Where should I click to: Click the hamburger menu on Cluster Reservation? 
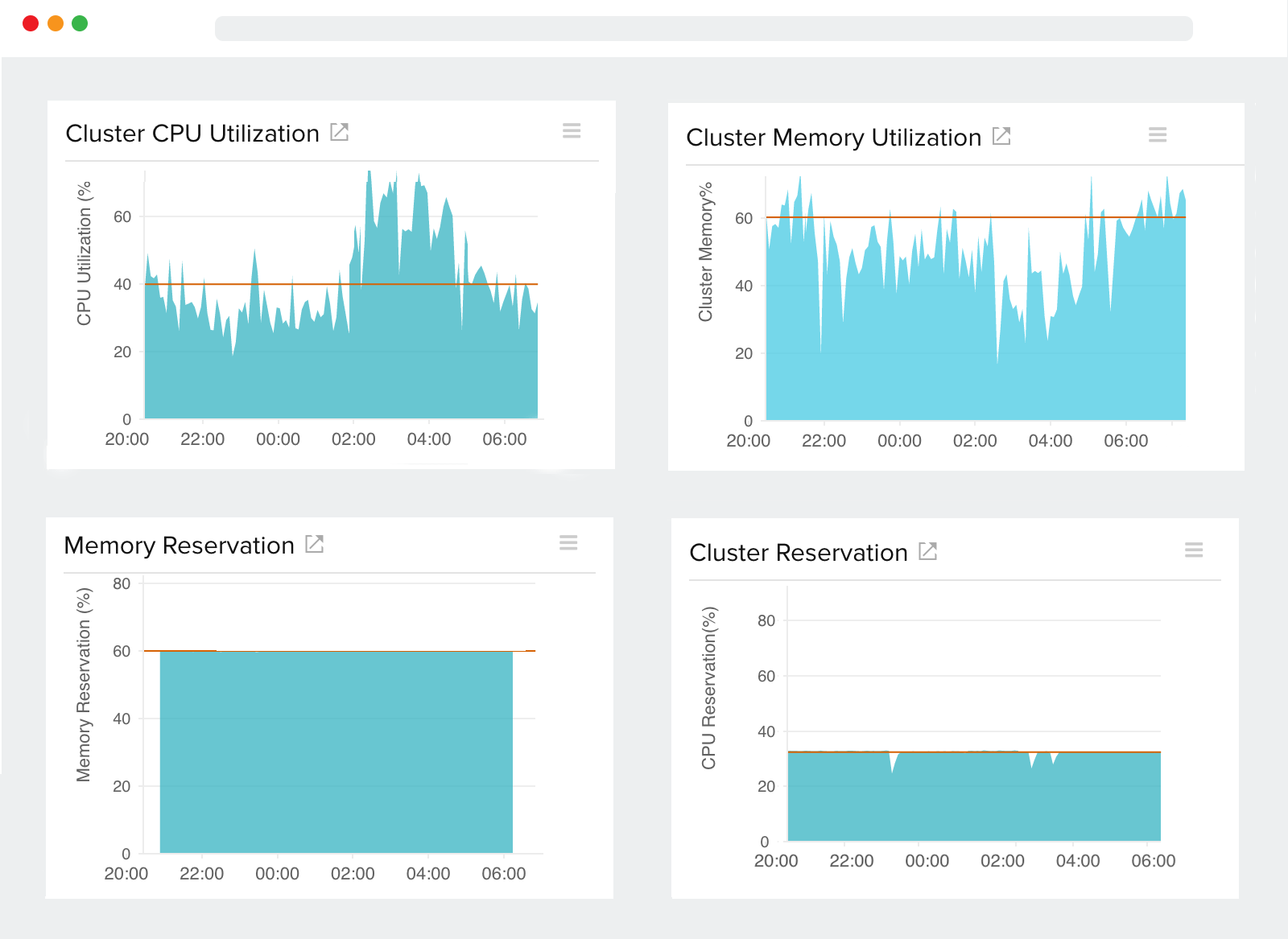click(x=1194, y=550)
